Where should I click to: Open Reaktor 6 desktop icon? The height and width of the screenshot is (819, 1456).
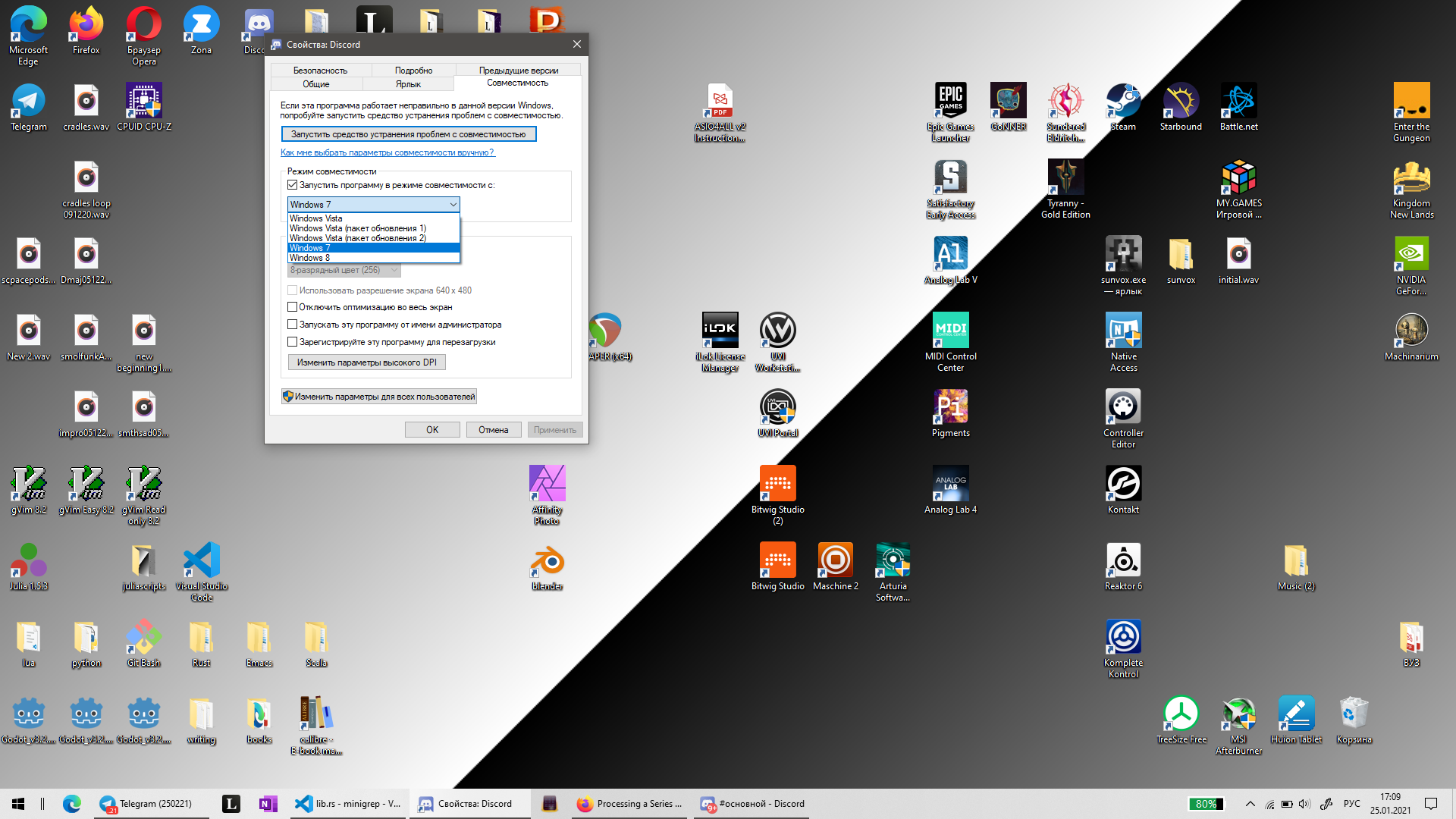coord(1123,567)
